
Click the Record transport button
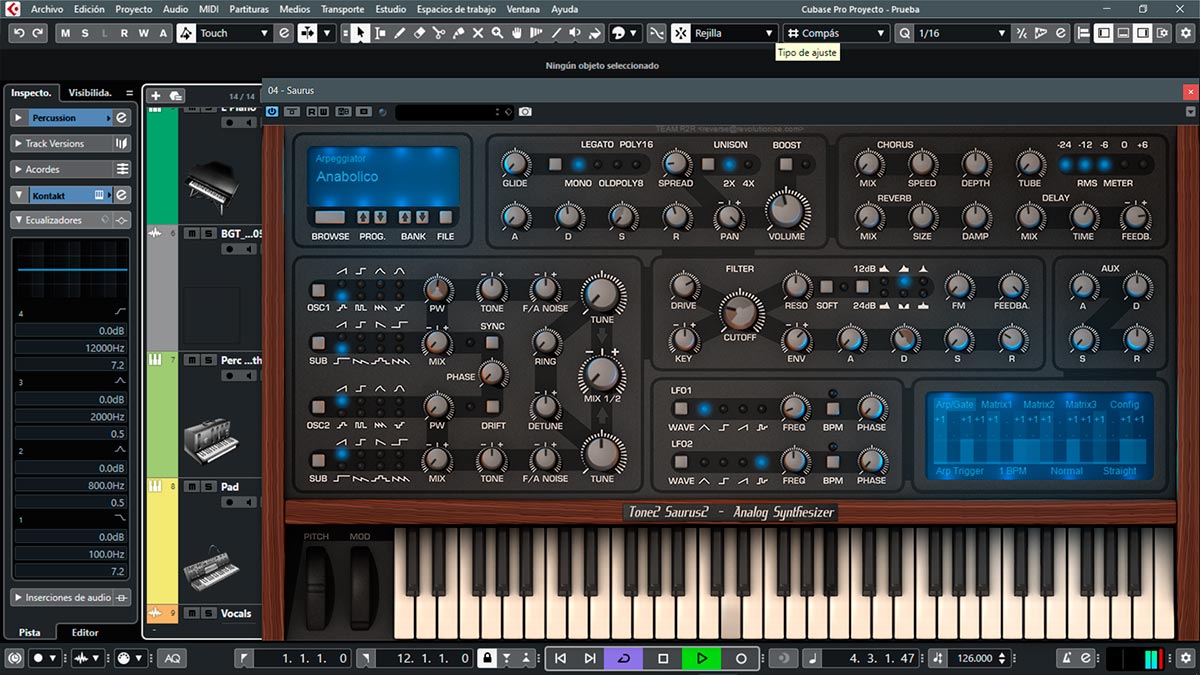click(741, 658)
